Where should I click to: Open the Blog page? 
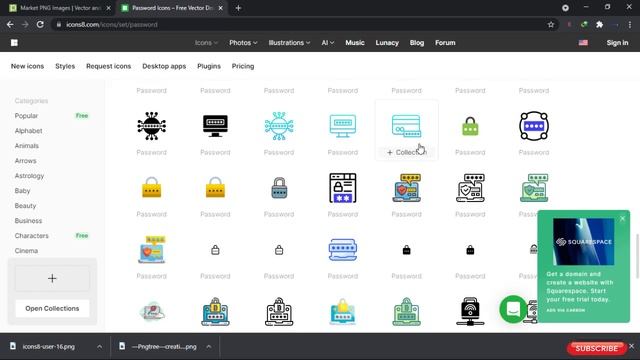417,42
